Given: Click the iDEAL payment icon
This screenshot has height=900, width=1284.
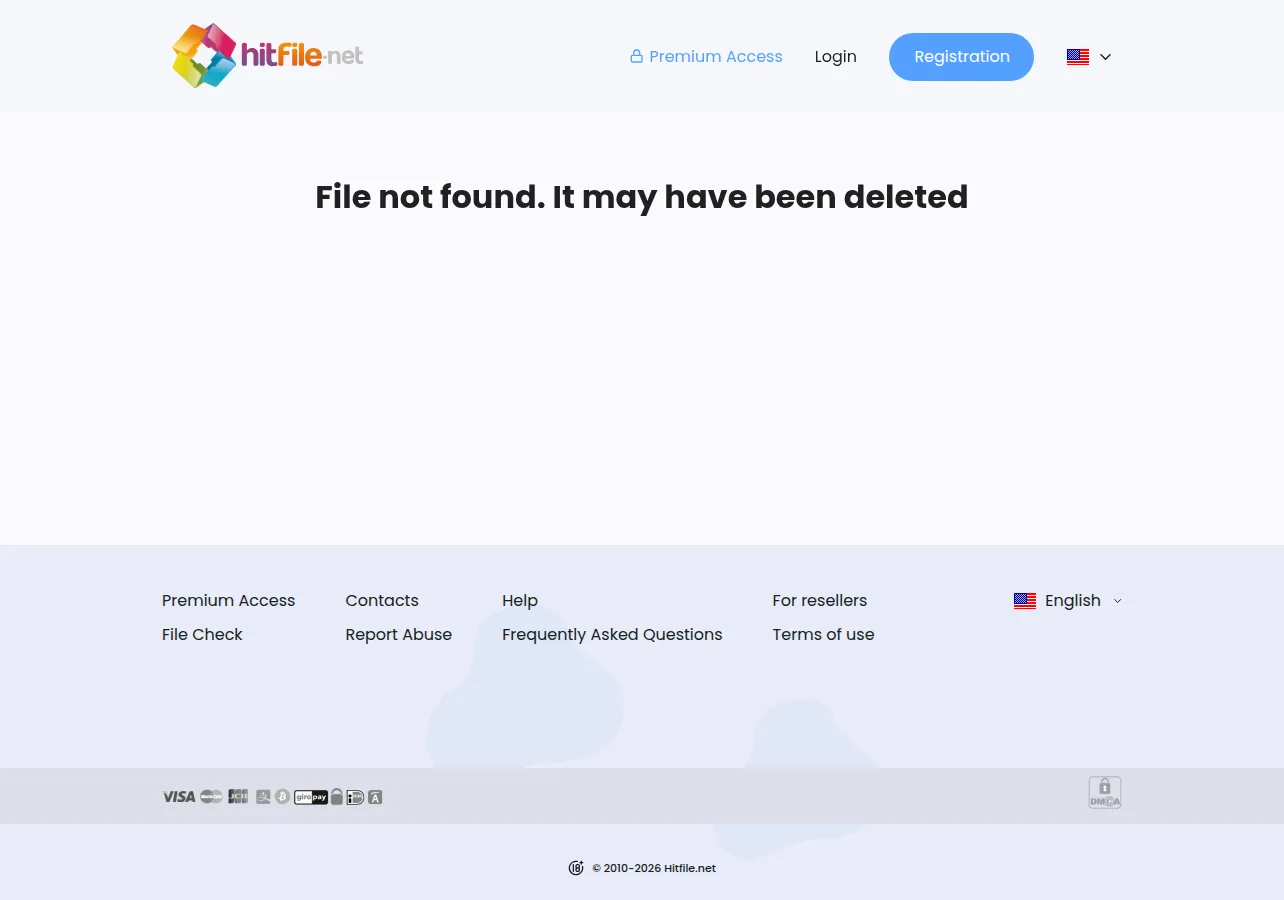Looking at the screenshot, I should 355,797.
